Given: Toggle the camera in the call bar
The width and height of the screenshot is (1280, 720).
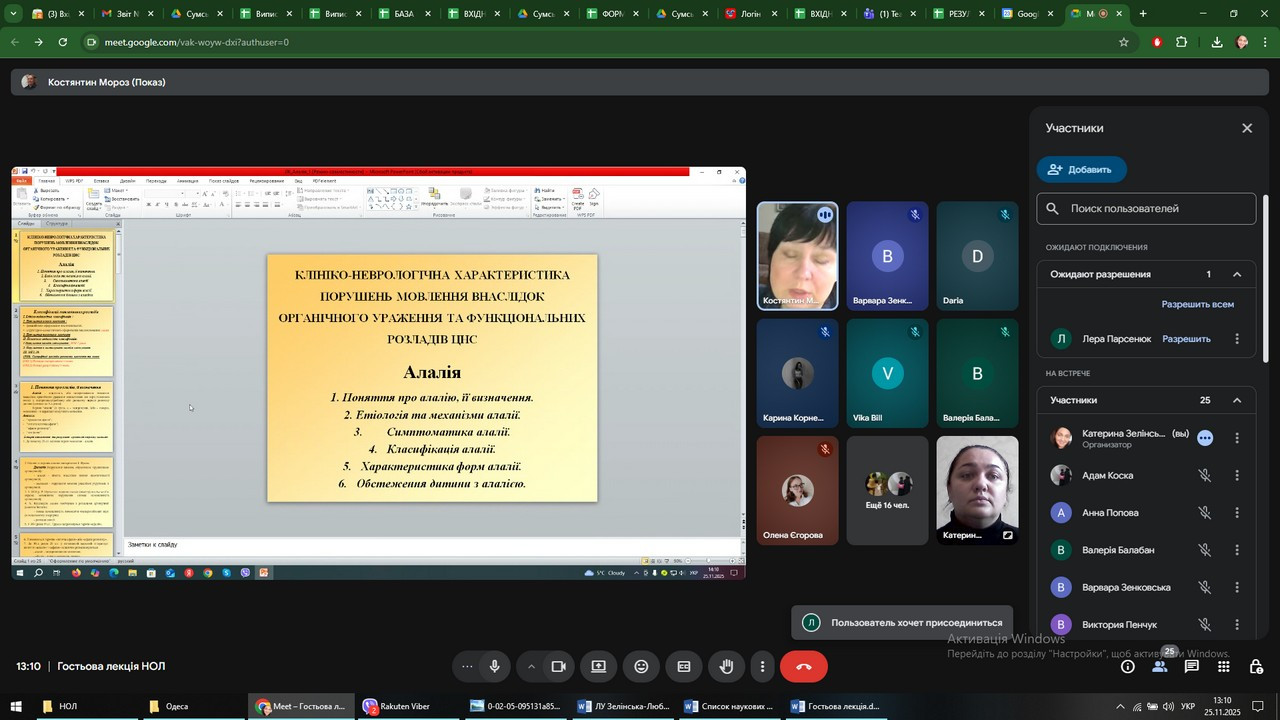Looking at the screenshot, I should point(559,667).
